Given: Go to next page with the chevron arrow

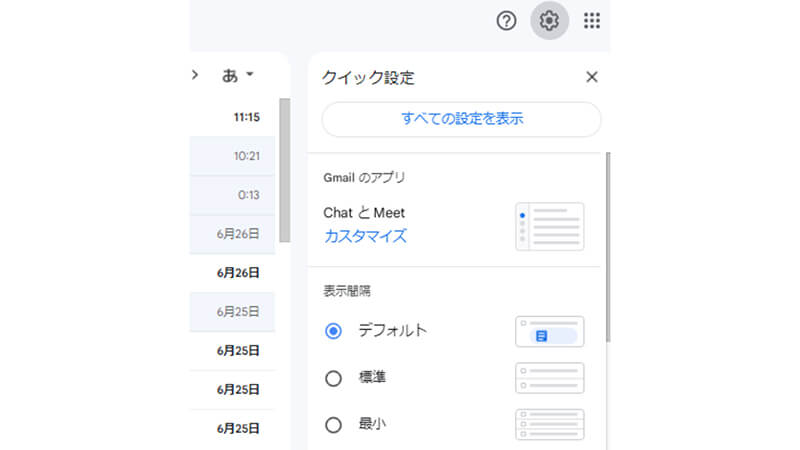Looking at the screenshot, I should 195,75.
